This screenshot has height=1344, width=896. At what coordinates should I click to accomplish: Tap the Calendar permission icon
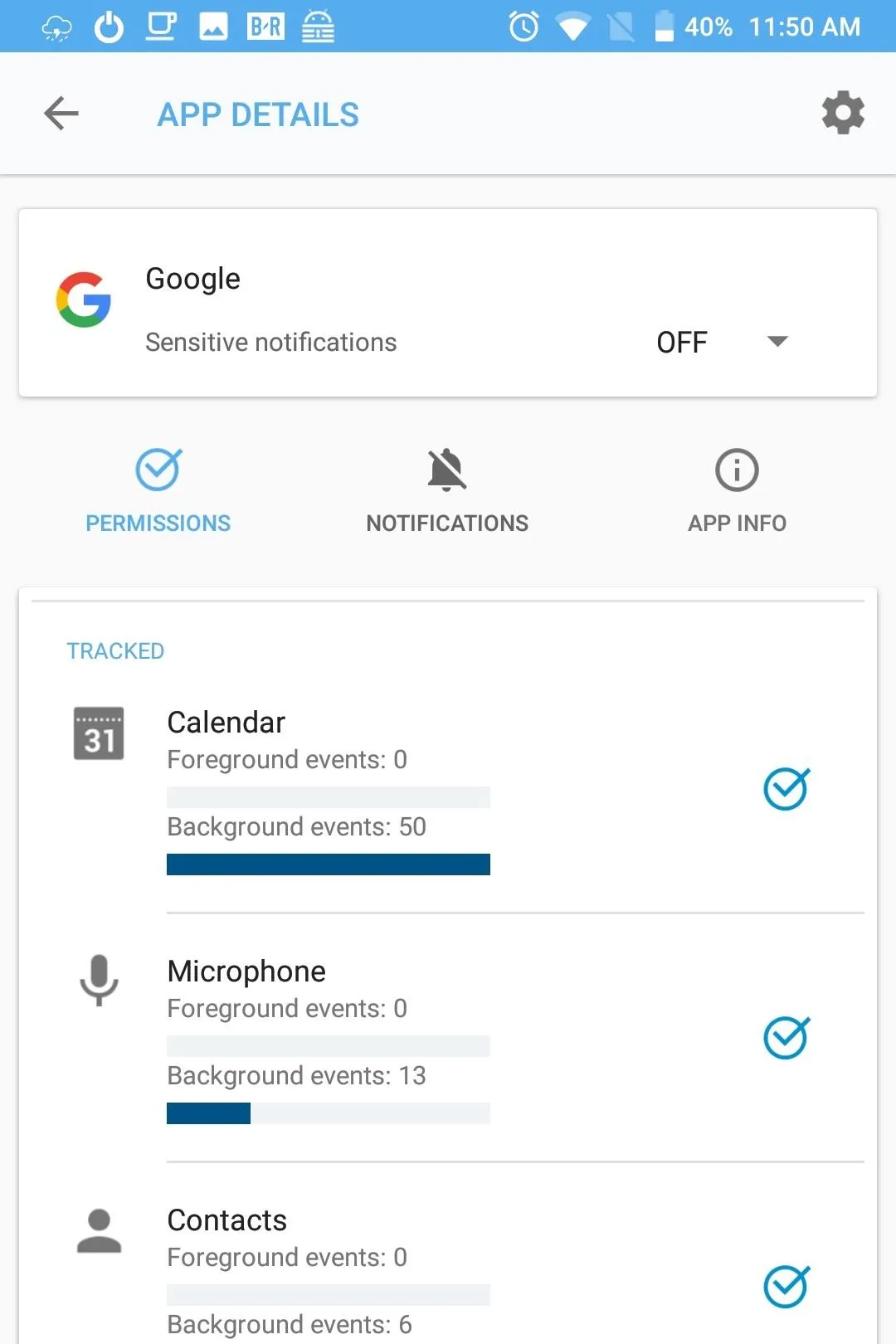99,733
